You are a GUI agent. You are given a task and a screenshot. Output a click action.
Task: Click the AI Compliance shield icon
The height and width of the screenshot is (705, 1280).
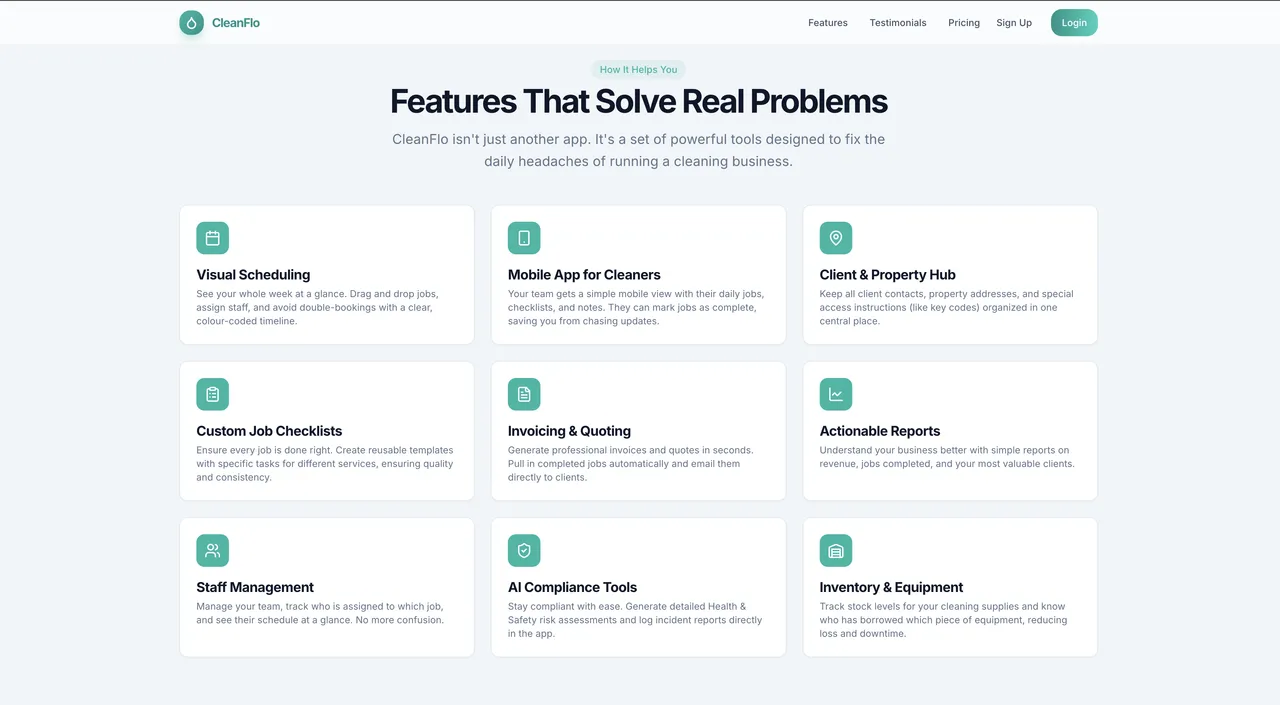click(524, 550)
